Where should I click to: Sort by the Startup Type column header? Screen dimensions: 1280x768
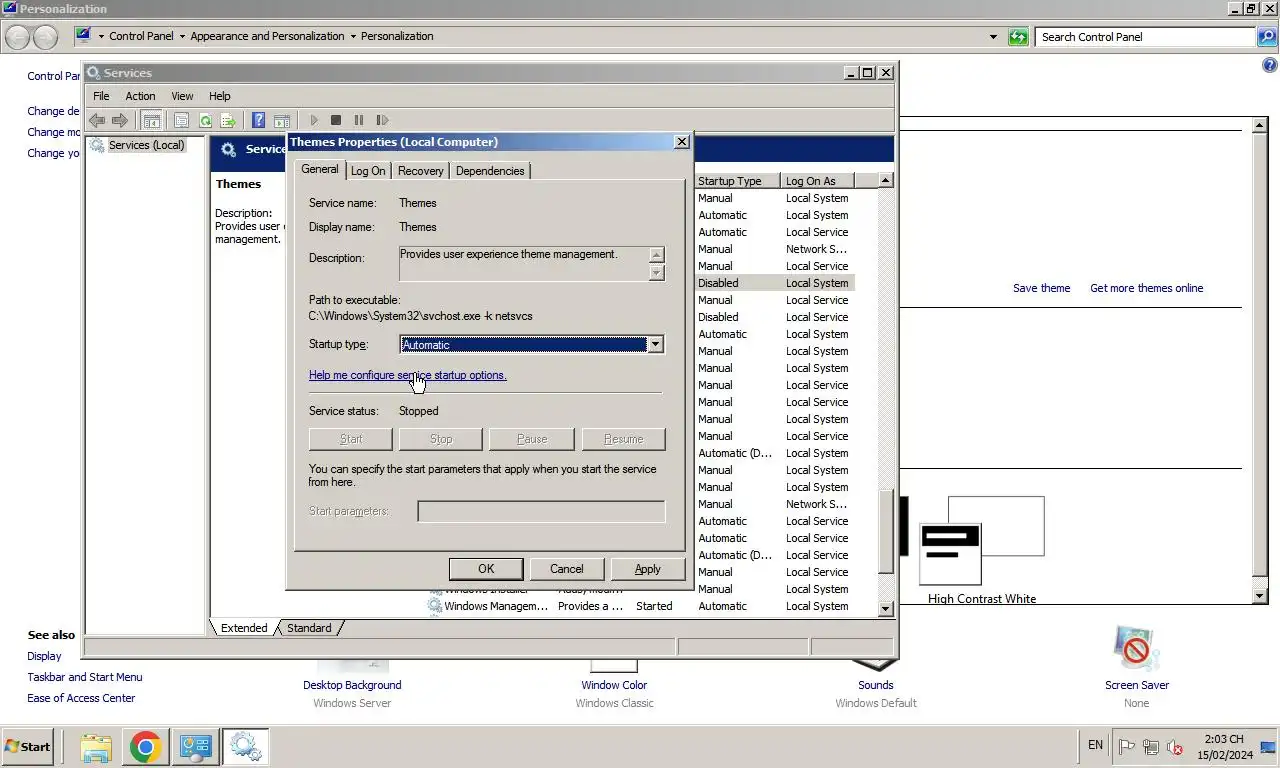737,181
